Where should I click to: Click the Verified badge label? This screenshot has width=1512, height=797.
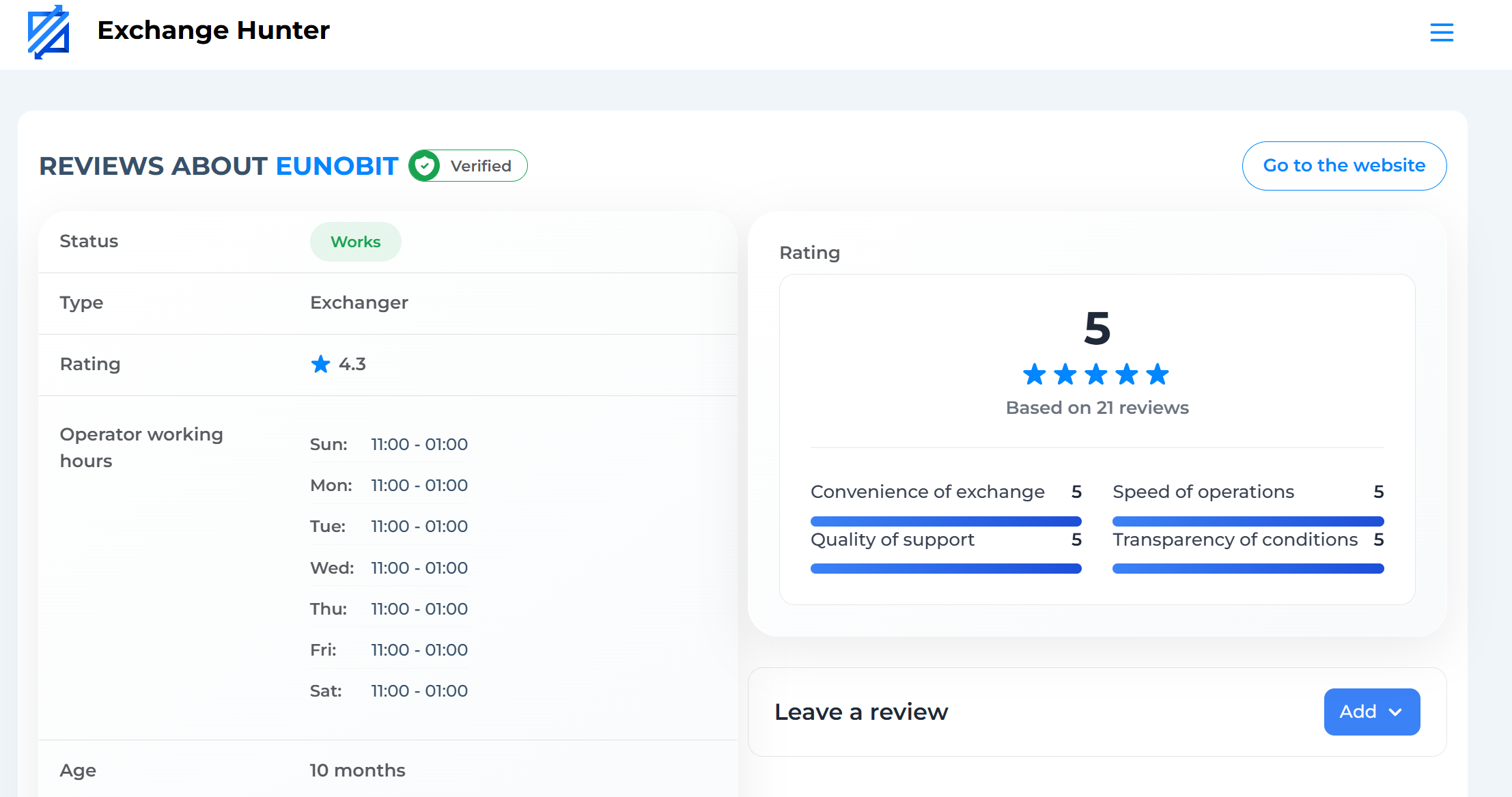point(481,166)
